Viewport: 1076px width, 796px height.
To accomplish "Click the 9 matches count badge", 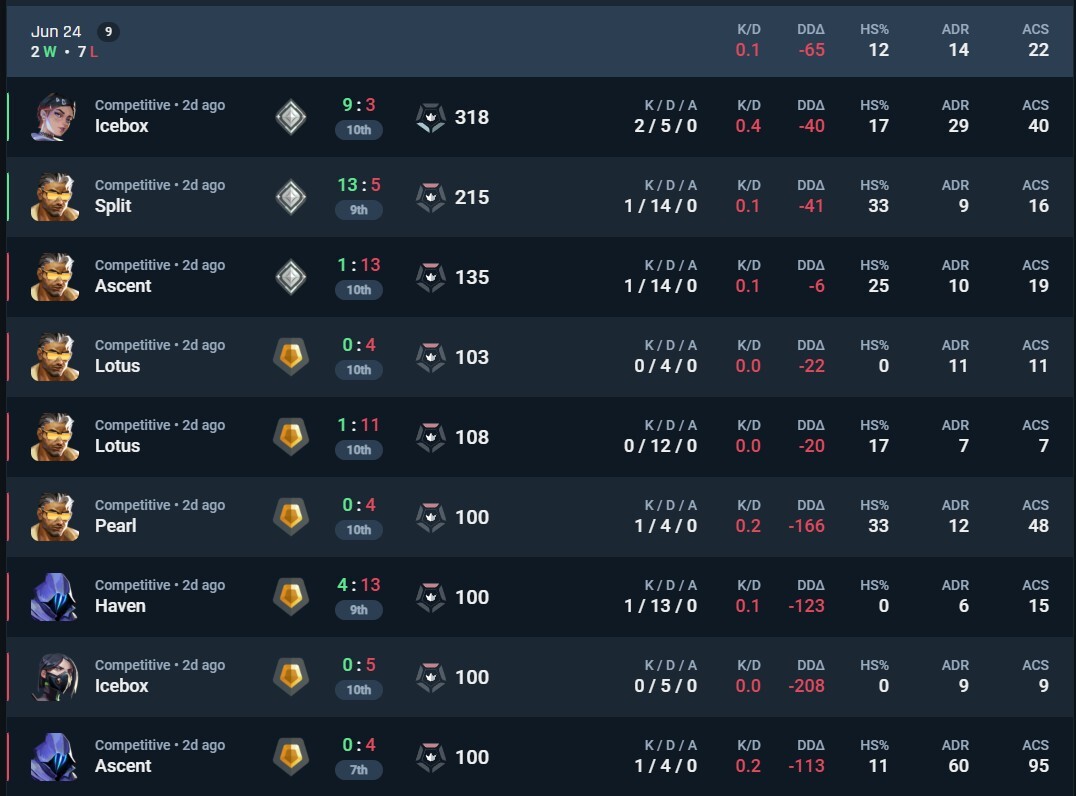I will tap(108, 32).
